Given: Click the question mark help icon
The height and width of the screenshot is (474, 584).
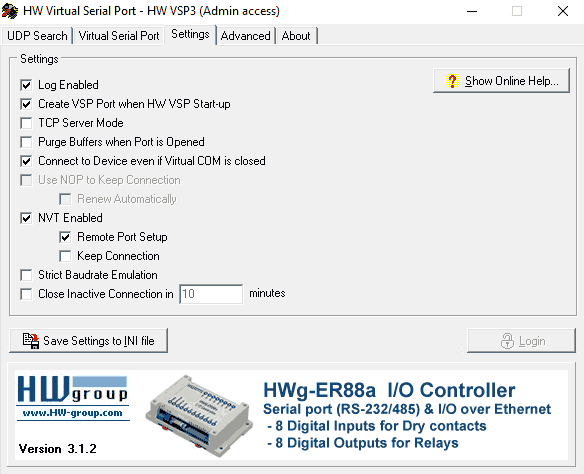Looking at the screenshot, I should 452,80.
